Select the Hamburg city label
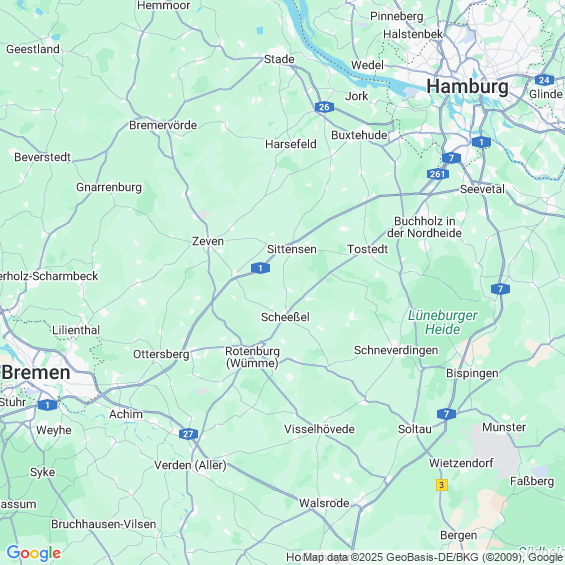The height and width of the screenshot is (565, 565). (x=467, y=87)
